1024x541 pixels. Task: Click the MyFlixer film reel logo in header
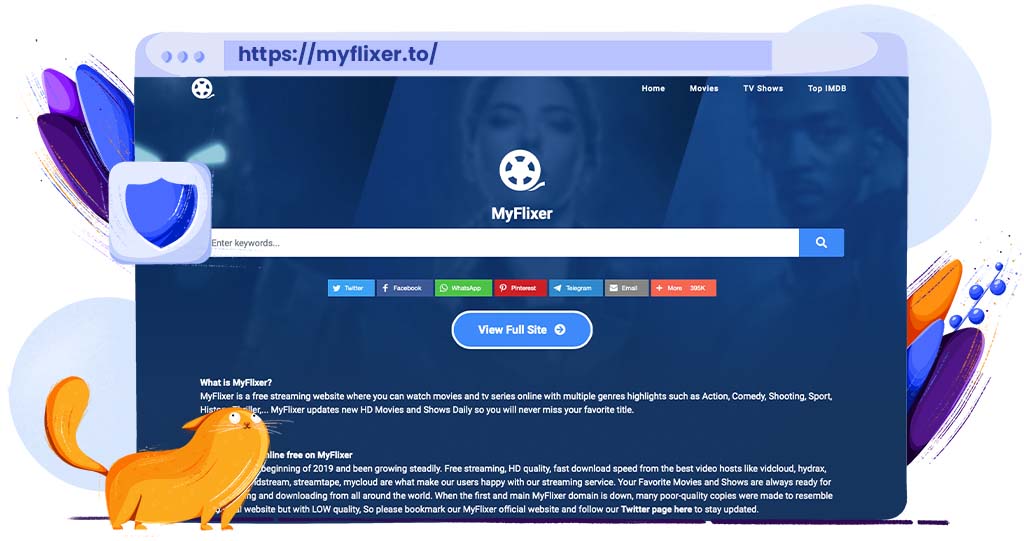click(x=203, y=88)
